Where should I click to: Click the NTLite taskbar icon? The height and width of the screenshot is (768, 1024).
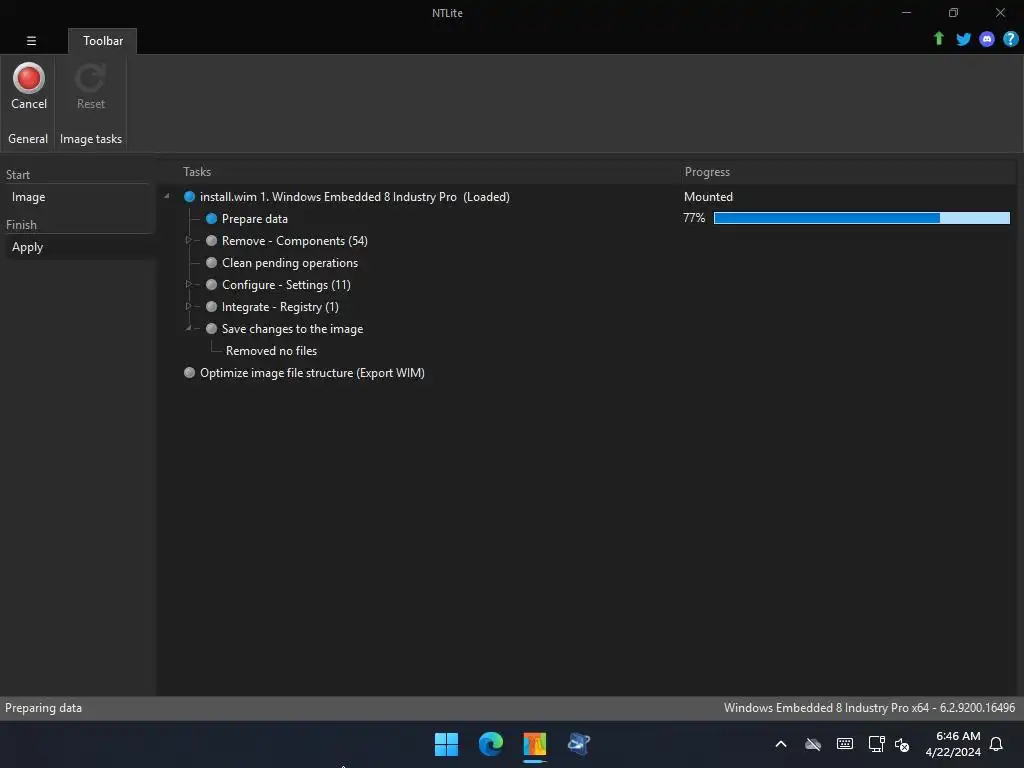534,744
